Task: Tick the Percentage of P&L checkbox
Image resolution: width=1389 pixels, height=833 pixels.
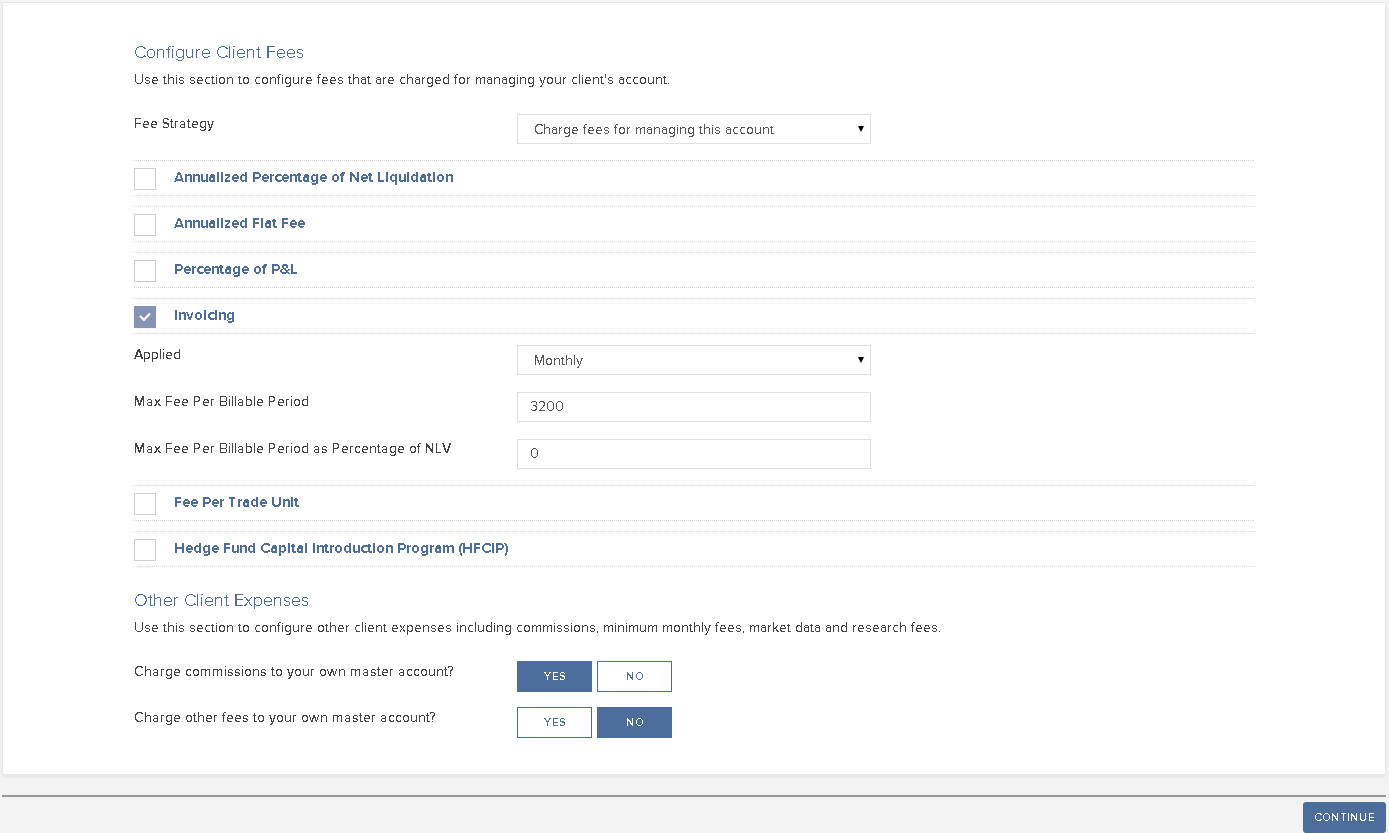Action: 145,271
